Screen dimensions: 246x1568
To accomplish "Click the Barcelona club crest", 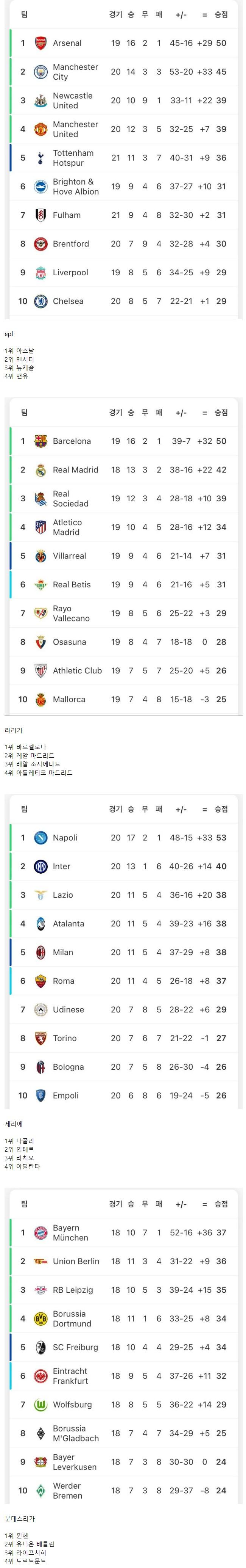I will point(41,441).
